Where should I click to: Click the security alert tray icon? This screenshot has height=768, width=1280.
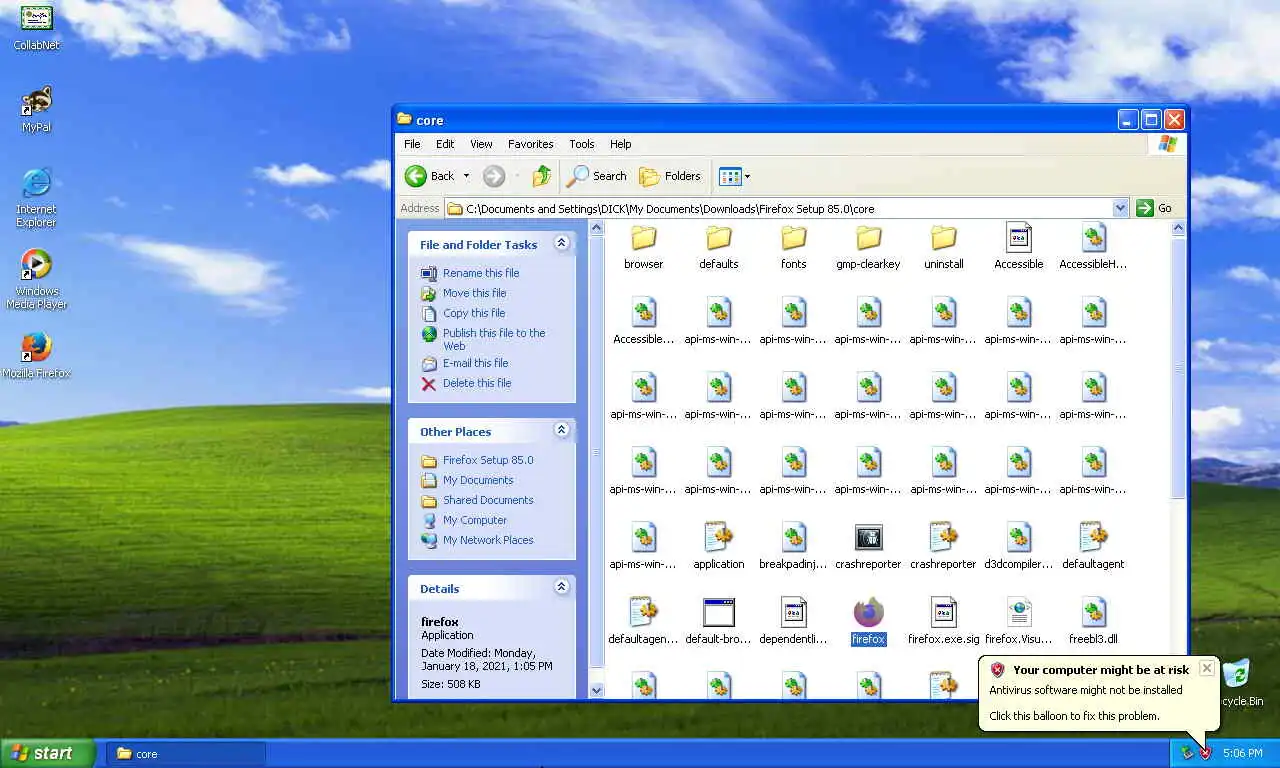[1205, 753]
